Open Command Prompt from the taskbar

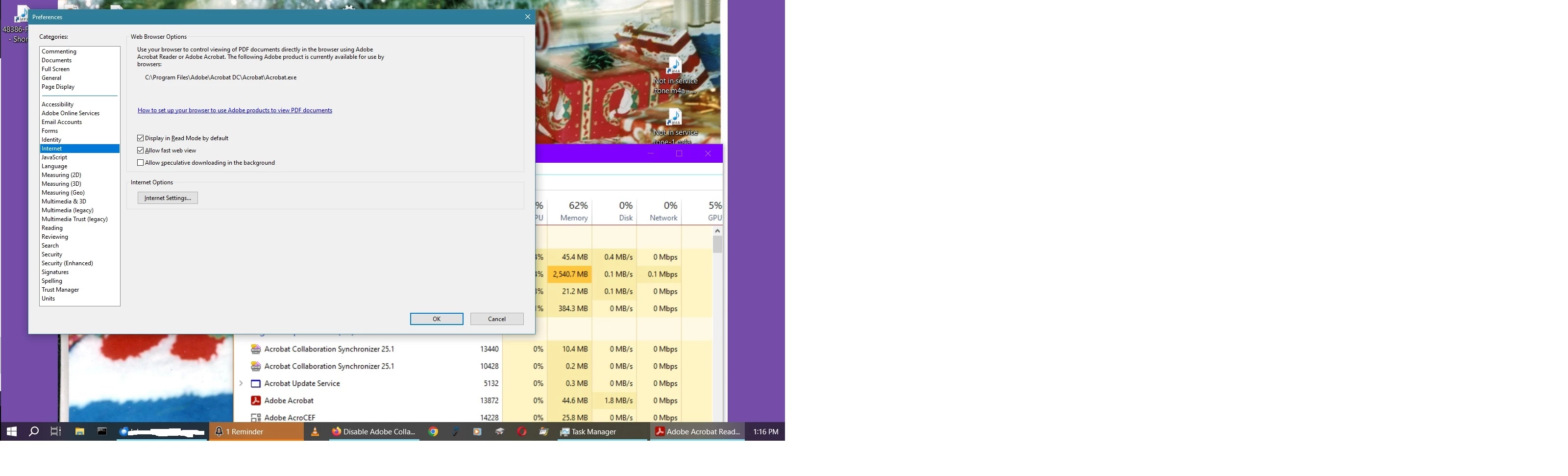tap(102, 431)
